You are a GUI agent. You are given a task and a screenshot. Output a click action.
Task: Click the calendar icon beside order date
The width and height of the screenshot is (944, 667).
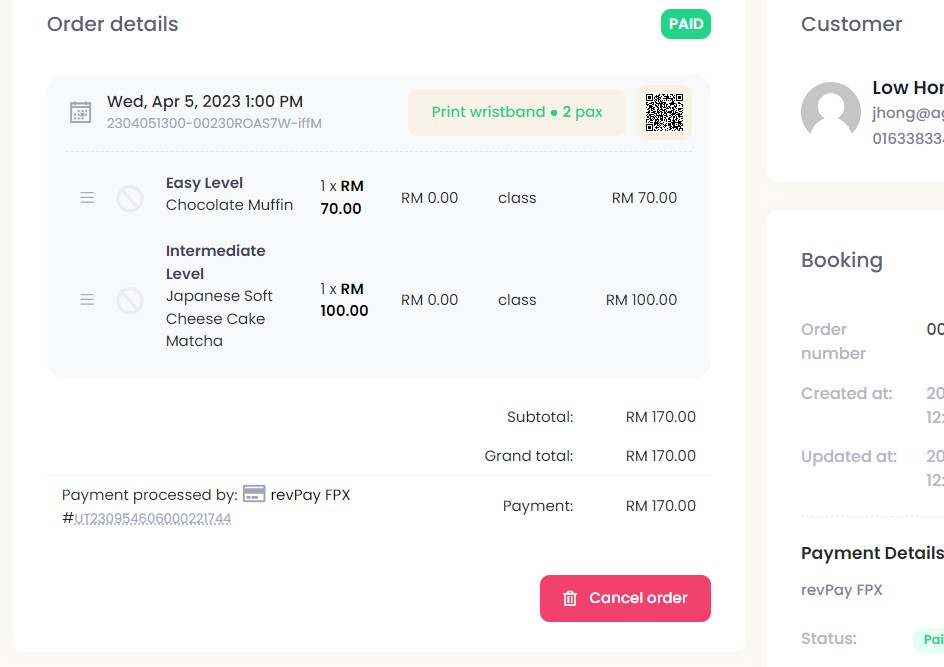click(81, 112)
